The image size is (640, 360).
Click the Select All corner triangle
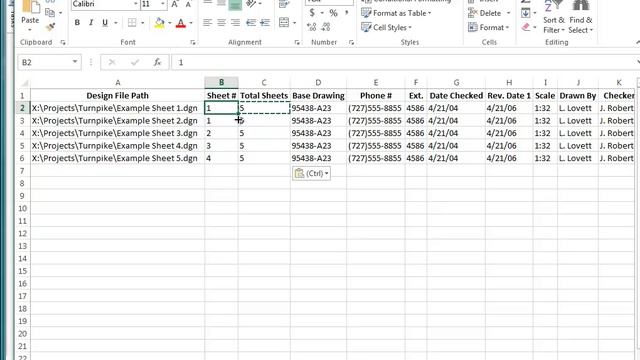(24, 83)
